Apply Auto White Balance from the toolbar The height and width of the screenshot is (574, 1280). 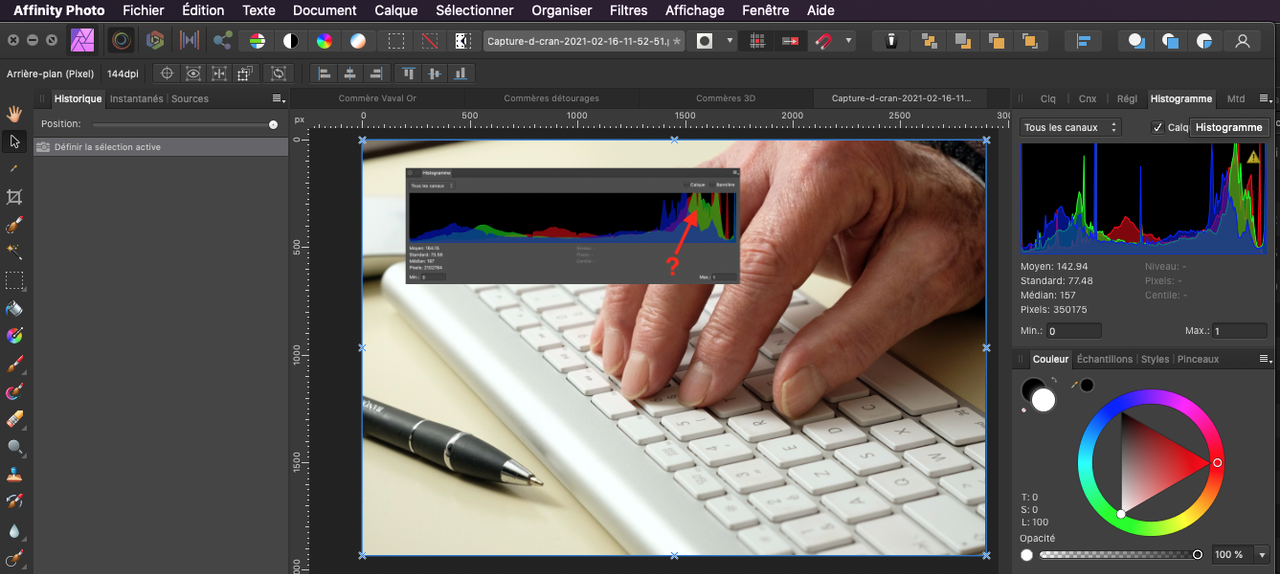[x=357, y=41]
